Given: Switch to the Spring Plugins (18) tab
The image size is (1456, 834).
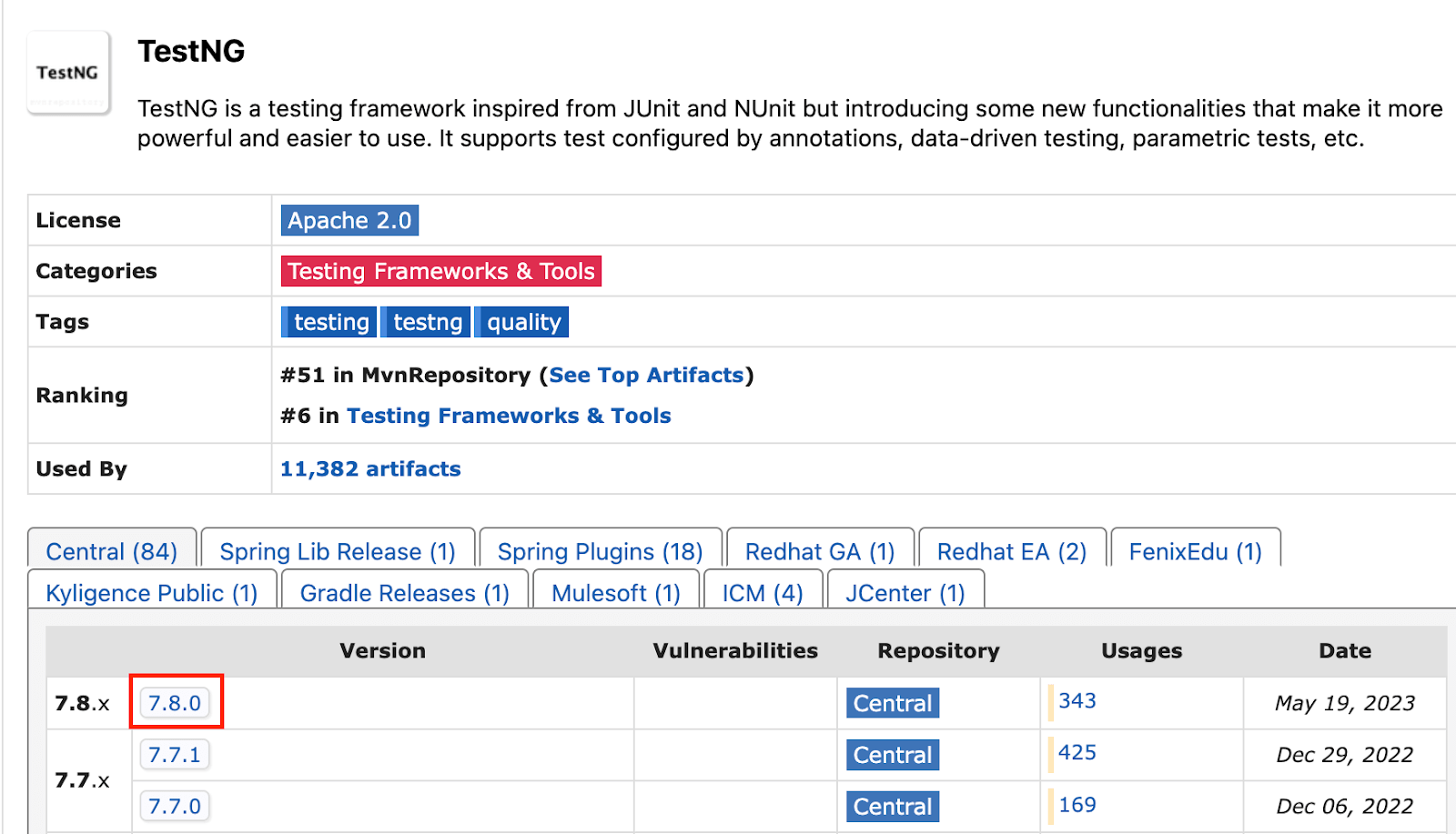Looking at the screenshot, I should [x=600, y=552].
